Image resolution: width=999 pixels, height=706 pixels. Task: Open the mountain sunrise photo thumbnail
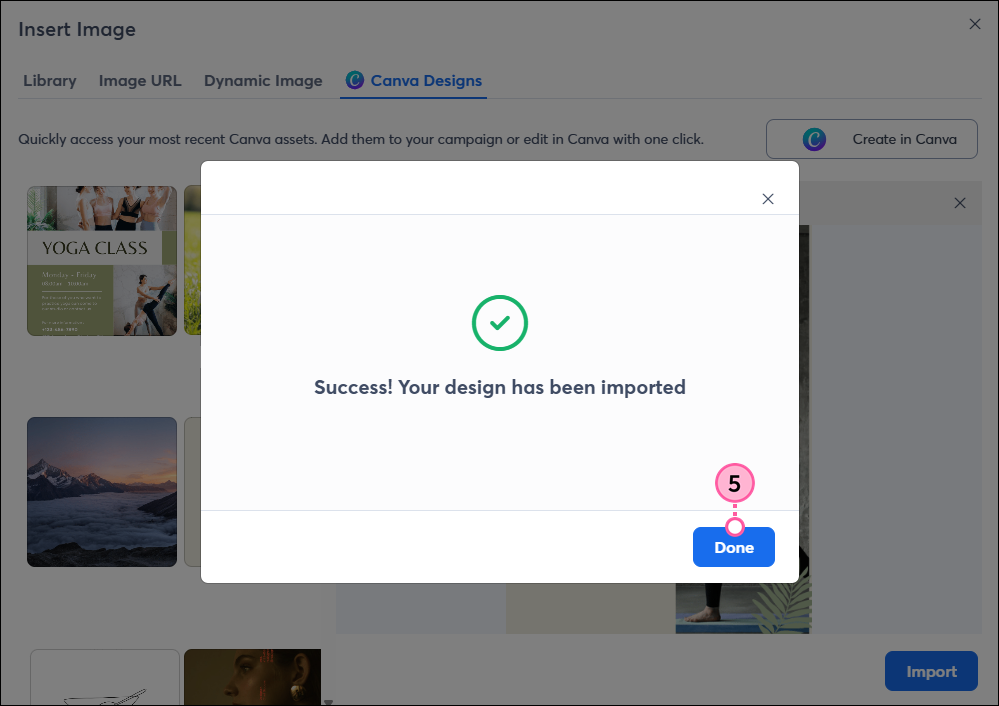point(101,491)
